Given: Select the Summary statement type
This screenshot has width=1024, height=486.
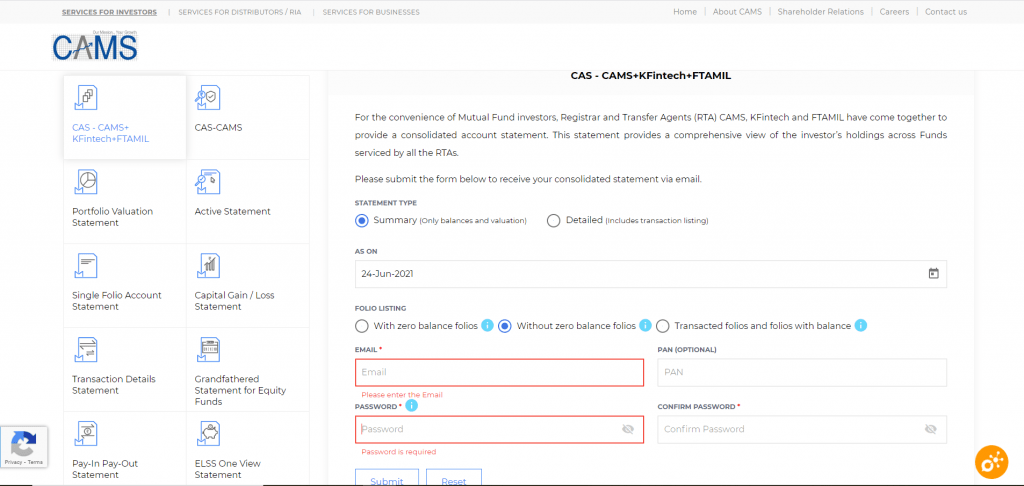Looking at the screenshot, I should click(362, 221).
